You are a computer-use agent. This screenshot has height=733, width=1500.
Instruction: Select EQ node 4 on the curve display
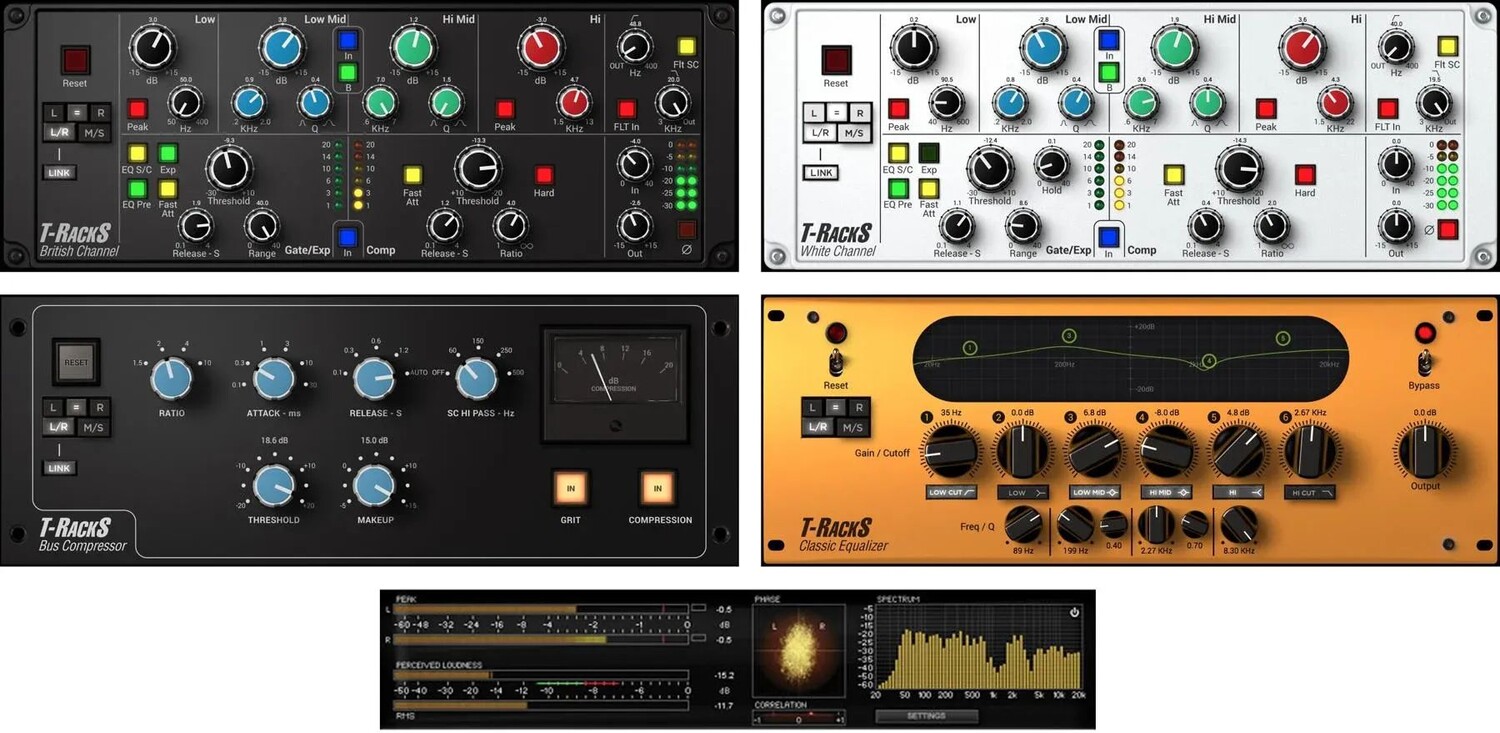[1209, 361]
